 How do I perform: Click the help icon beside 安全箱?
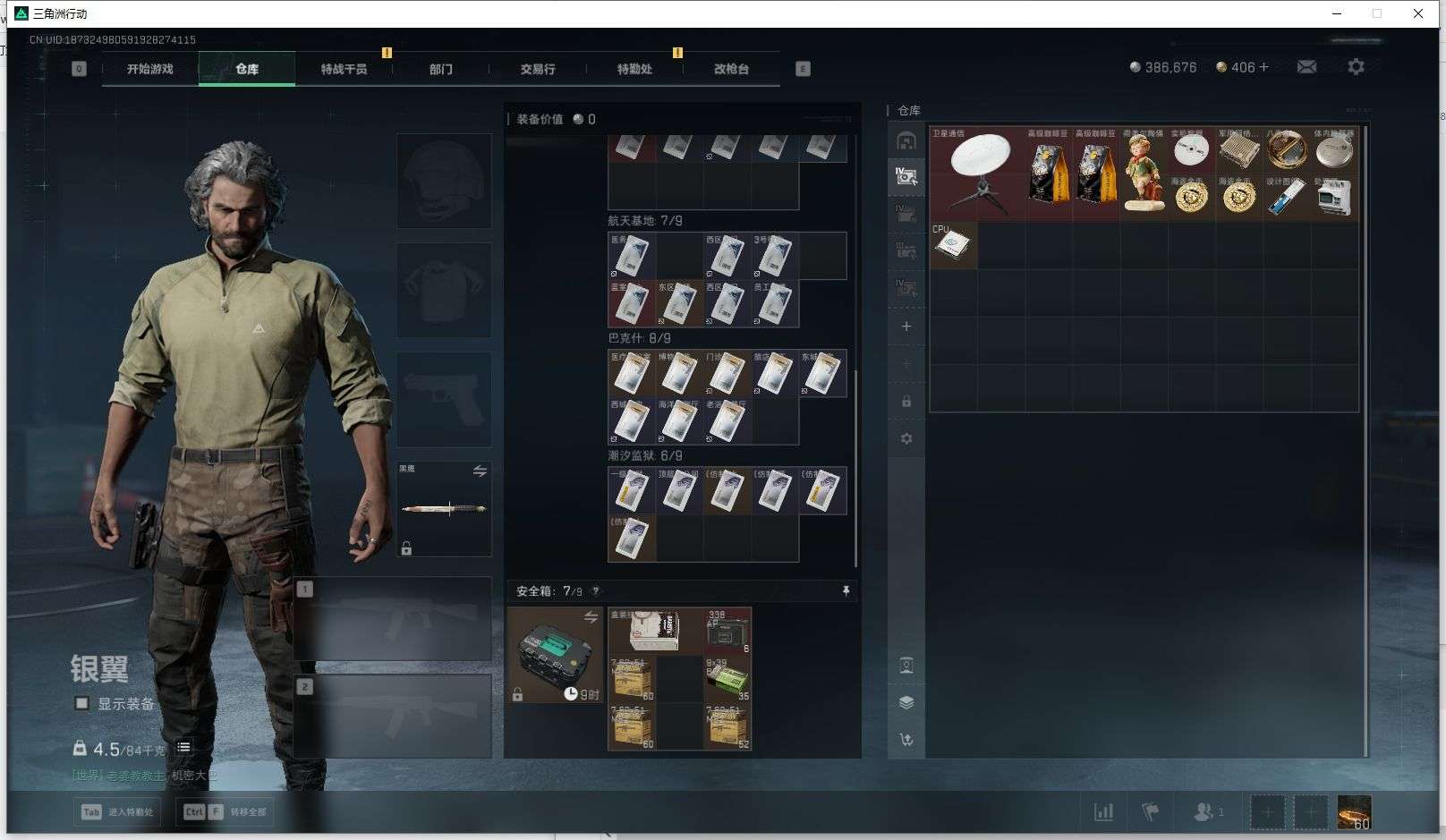[x=596, y=590]
